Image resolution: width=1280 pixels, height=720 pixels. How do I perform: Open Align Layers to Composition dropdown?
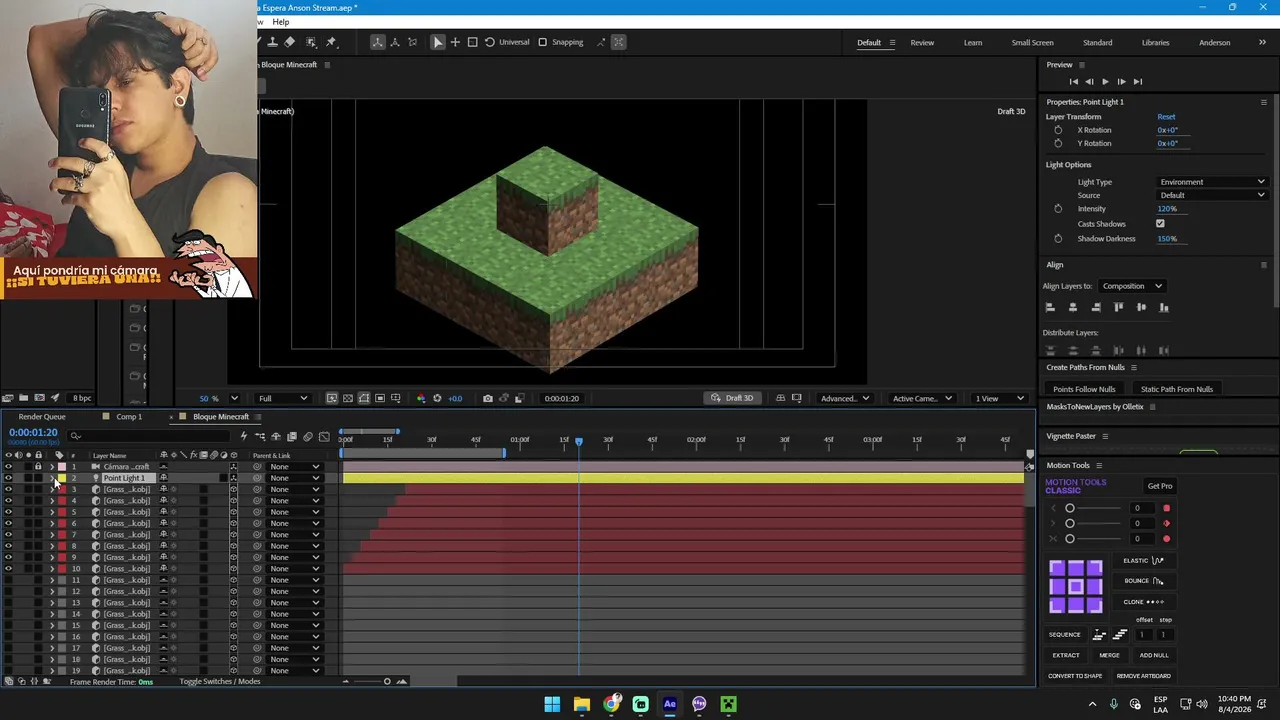point(1132,286)
